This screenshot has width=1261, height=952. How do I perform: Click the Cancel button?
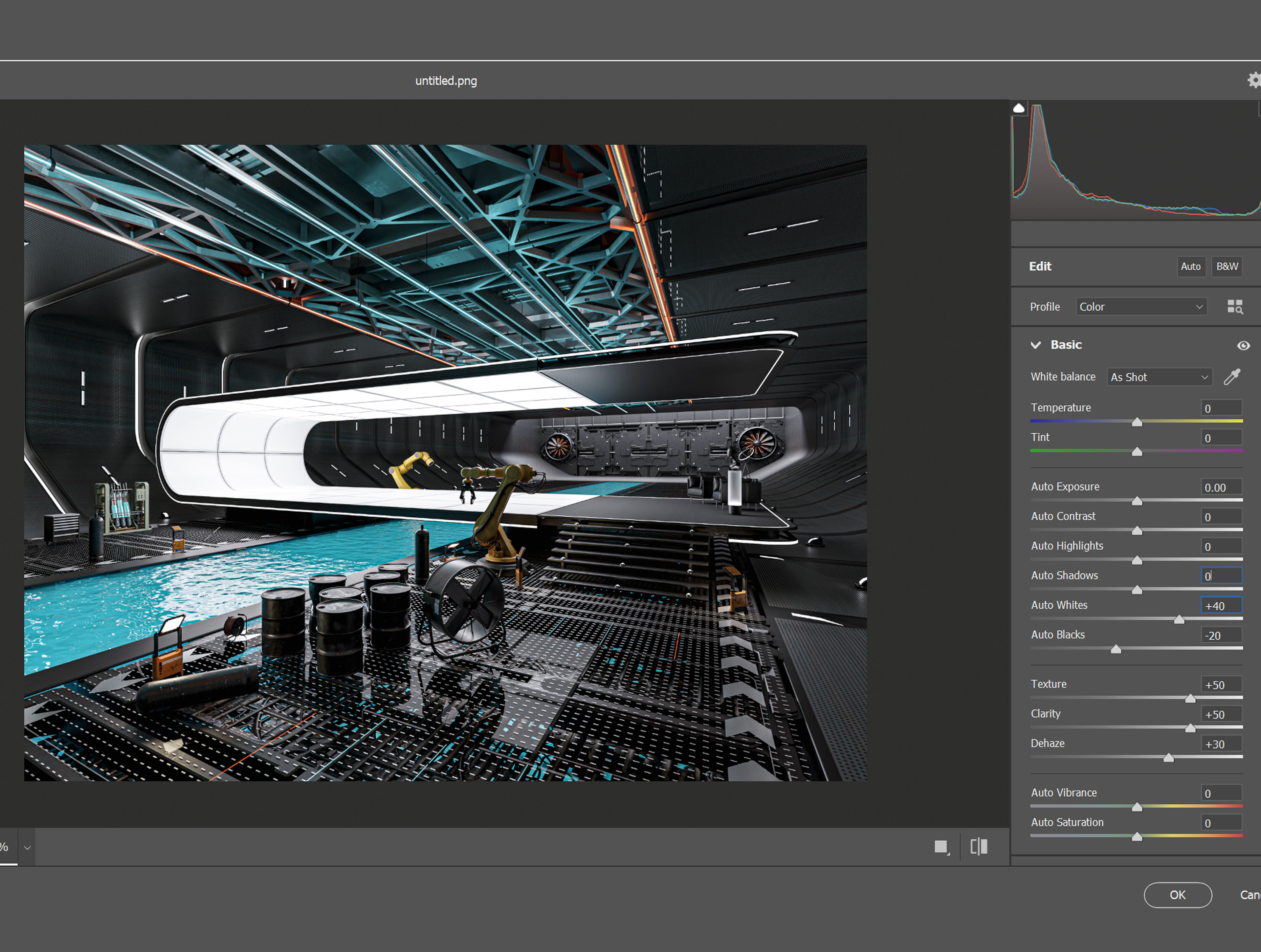click(x=1250, y=895)
